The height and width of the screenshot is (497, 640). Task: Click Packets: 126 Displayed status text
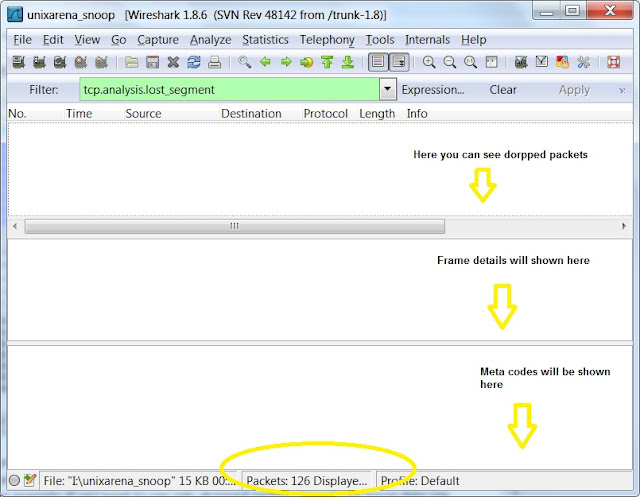coord(307,481)
